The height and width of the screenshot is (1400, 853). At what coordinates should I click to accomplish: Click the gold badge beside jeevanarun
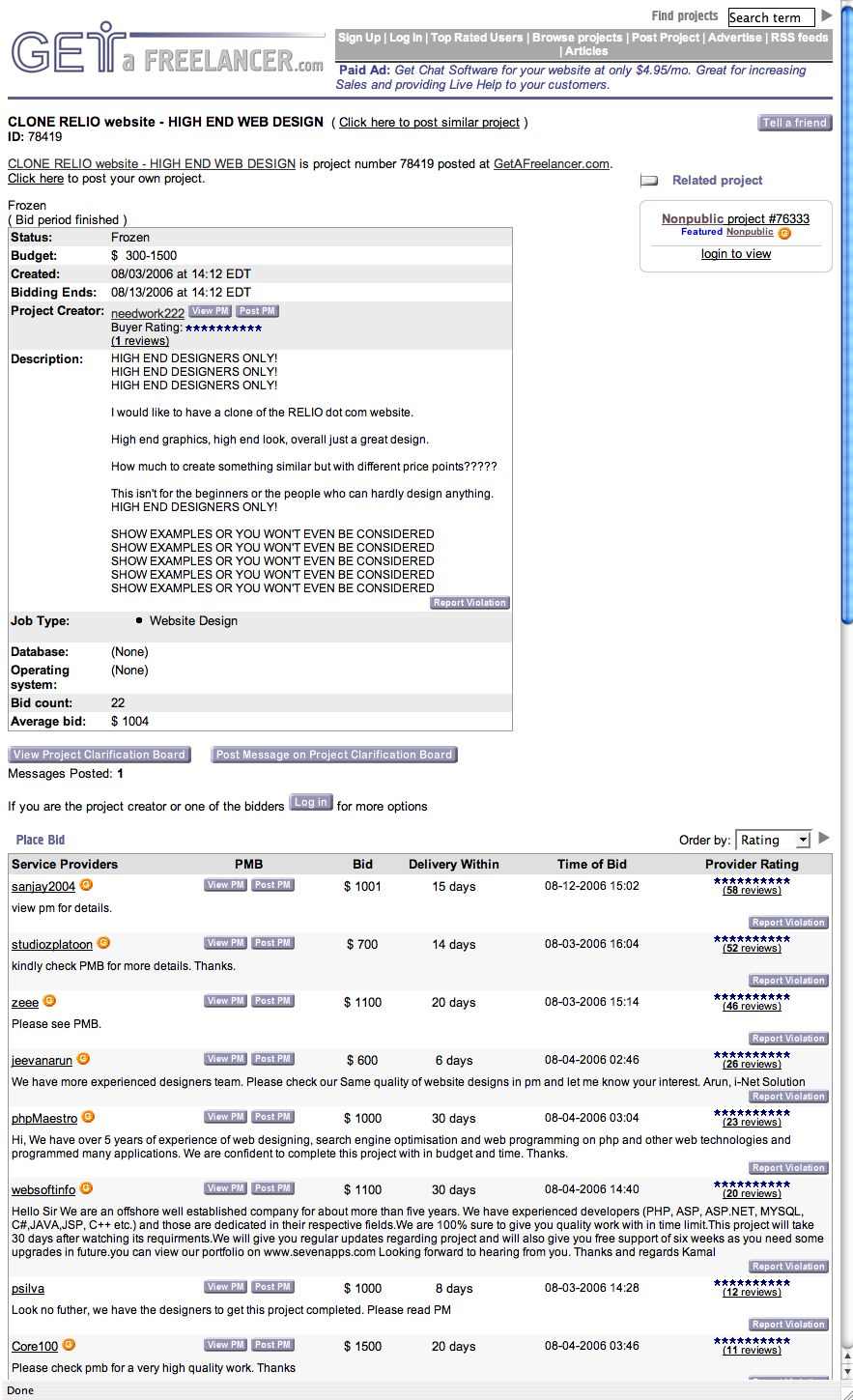tap(83, 1059)
